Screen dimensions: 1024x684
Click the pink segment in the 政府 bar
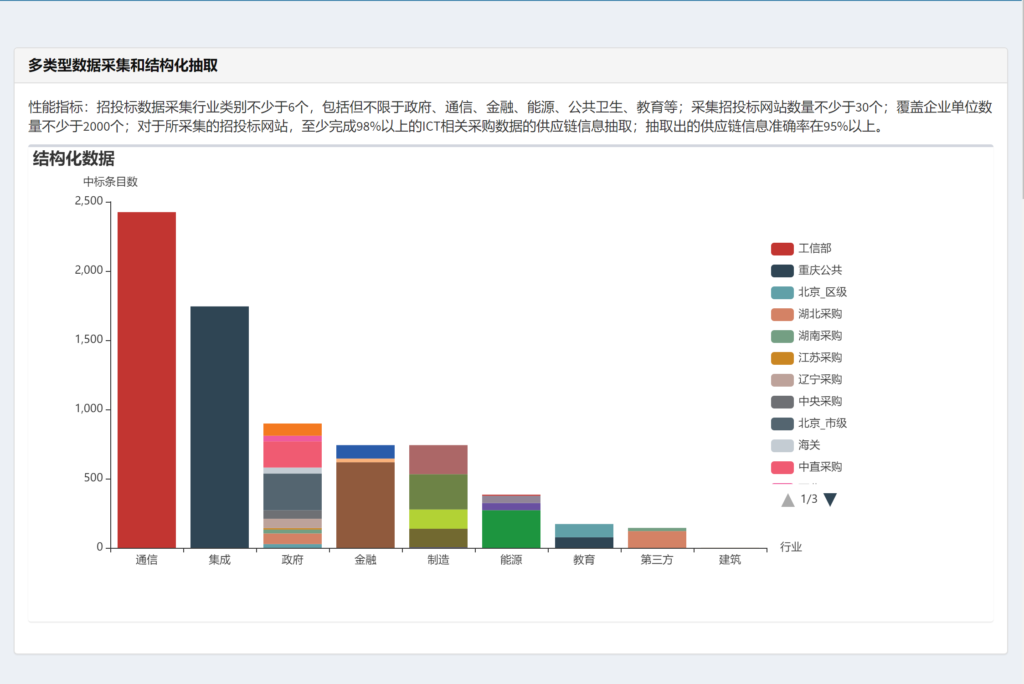[x=293, y=455]
